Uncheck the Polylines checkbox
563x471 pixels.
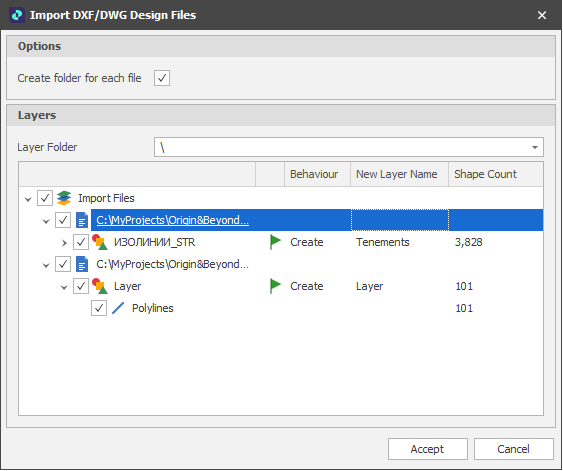point(99,308)
